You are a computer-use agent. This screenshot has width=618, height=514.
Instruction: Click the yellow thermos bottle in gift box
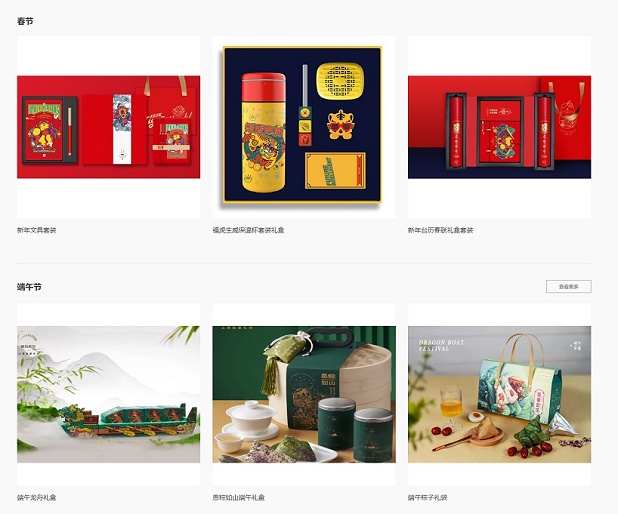[263, 132]
